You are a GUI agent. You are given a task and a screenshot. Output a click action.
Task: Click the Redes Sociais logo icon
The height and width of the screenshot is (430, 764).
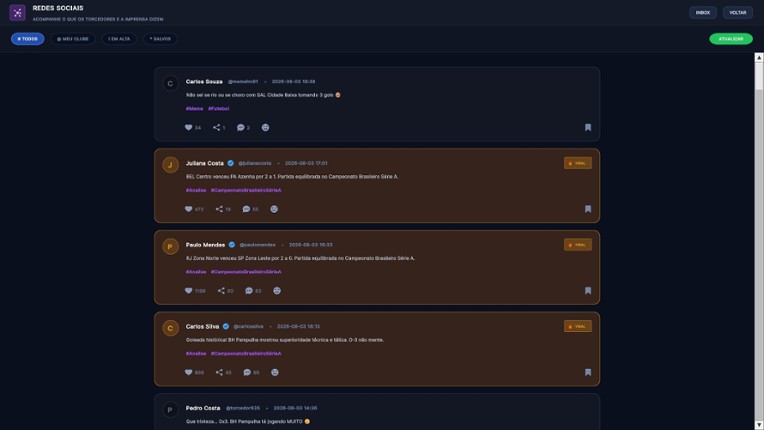tap(18, 13)
